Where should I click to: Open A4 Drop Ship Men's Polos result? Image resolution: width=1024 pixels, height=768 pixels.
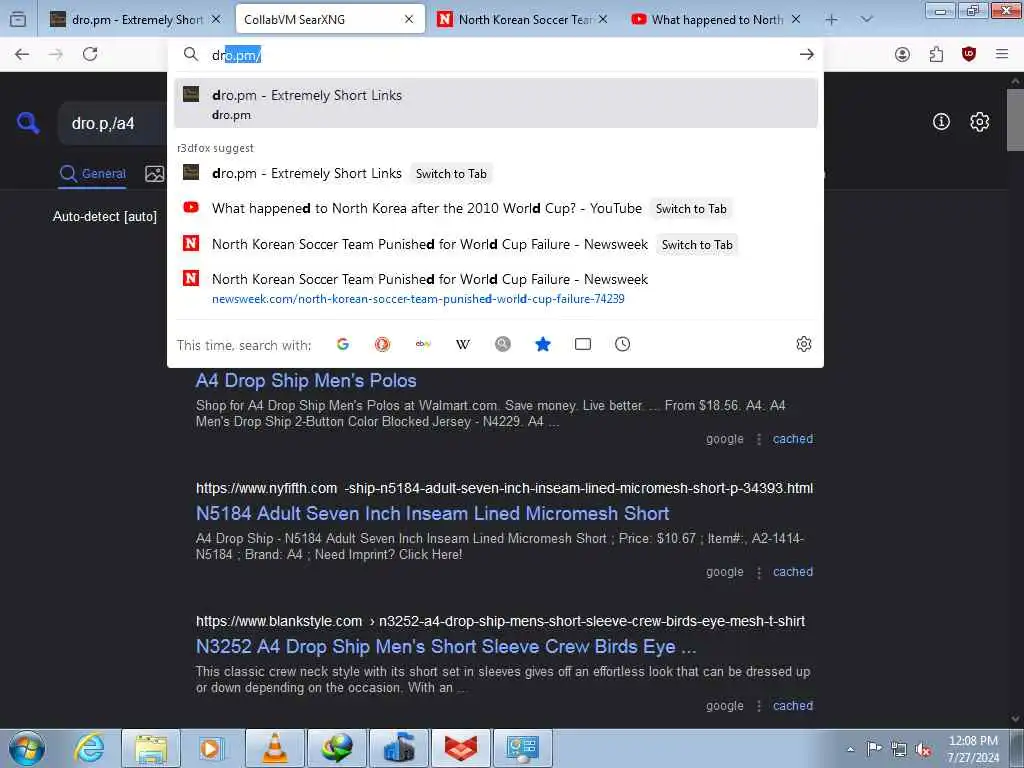pyautogui.click(x=306, y=380)
